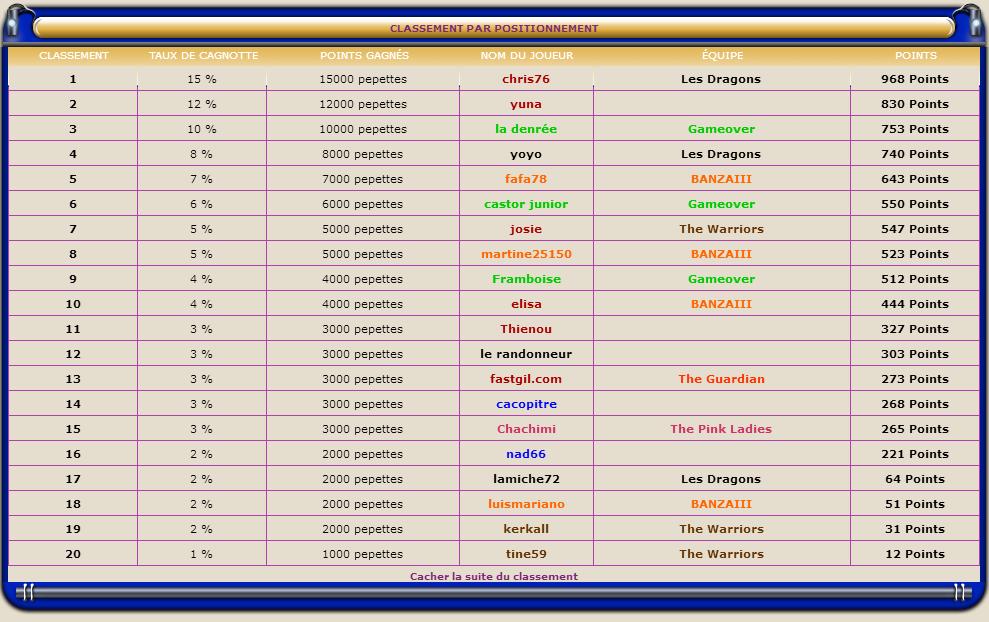Image resolution: width=989 pixels, height=622 pixels.
Task: Open The Guardian team page
Action: pyautogui.click(x=720, y=379)
